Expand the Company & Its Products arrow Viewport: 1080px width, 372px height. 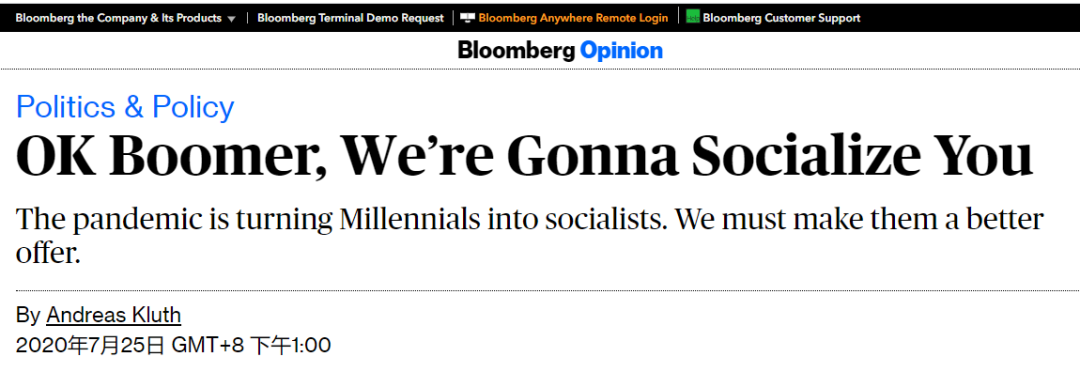231,19
